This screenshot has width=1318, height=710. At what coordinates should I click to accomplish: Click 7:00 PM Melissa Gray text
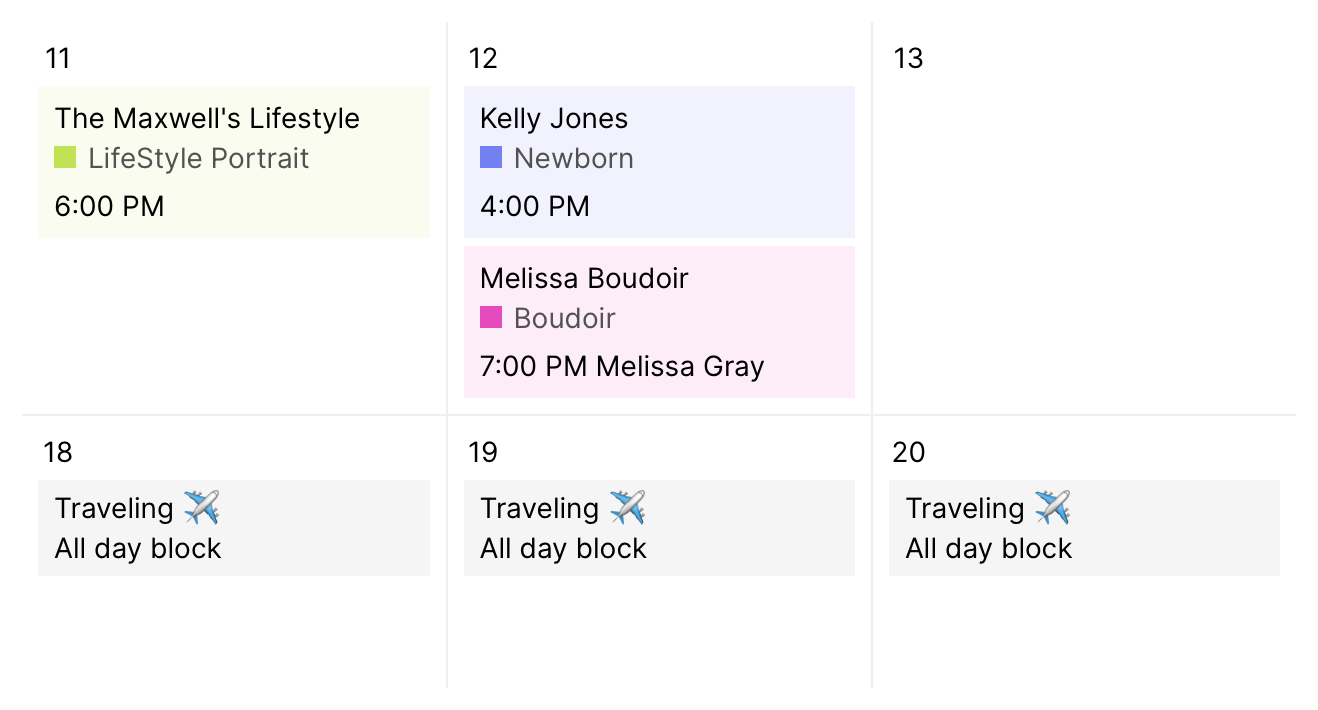click(622, 367)
